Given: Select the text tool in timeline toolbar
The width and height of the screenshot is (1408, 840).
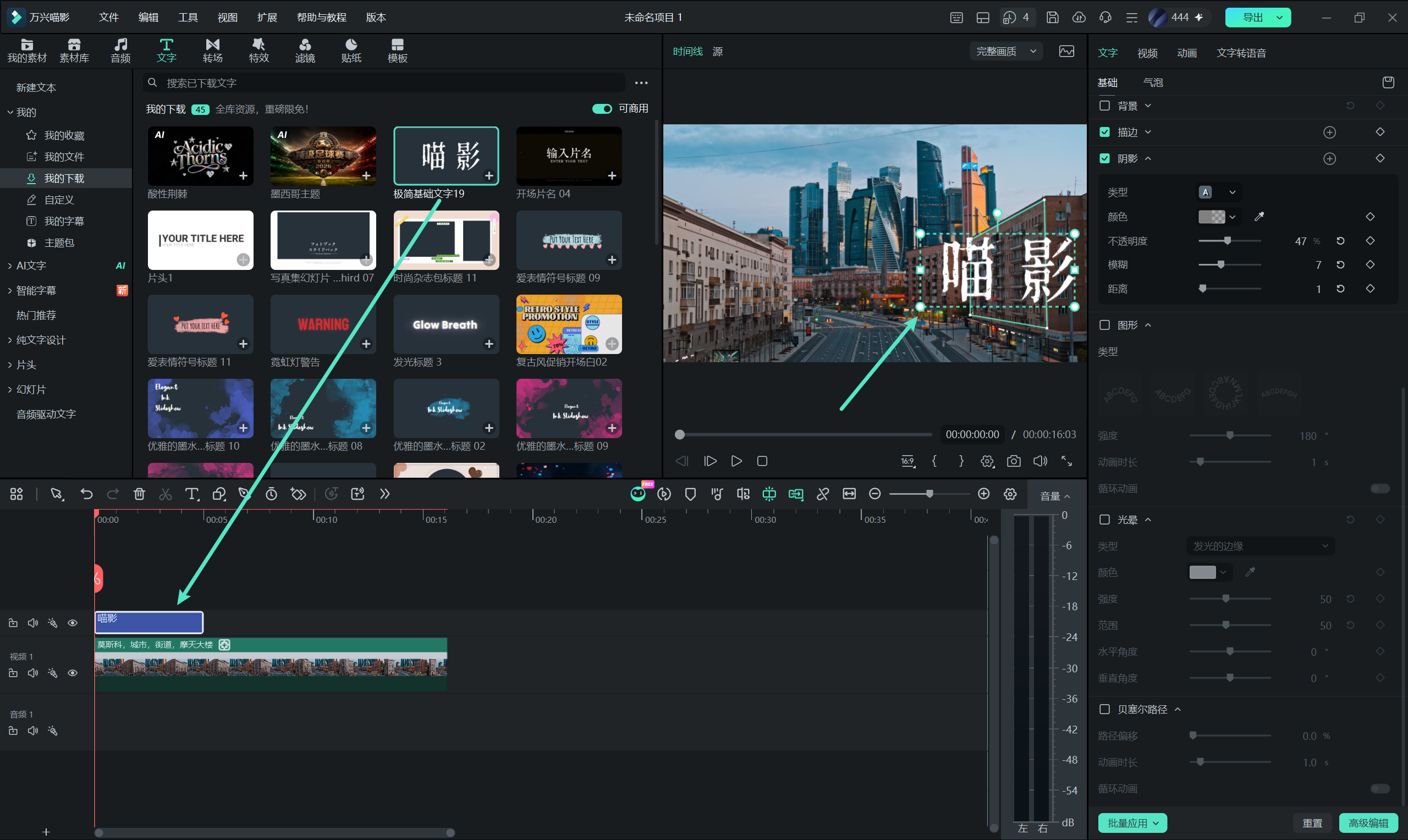Looking at the screenshot, I should (192, 494).
